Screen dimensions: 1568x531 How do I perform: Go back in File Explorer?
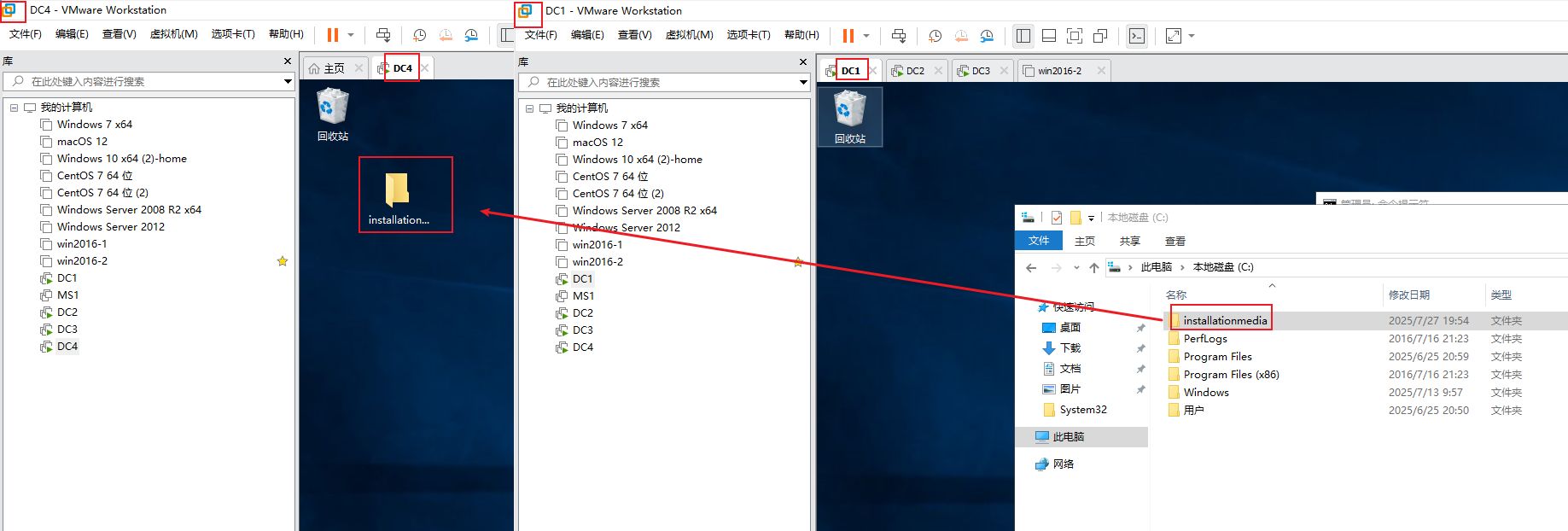pyautogui.click(x=1031, y=267)
